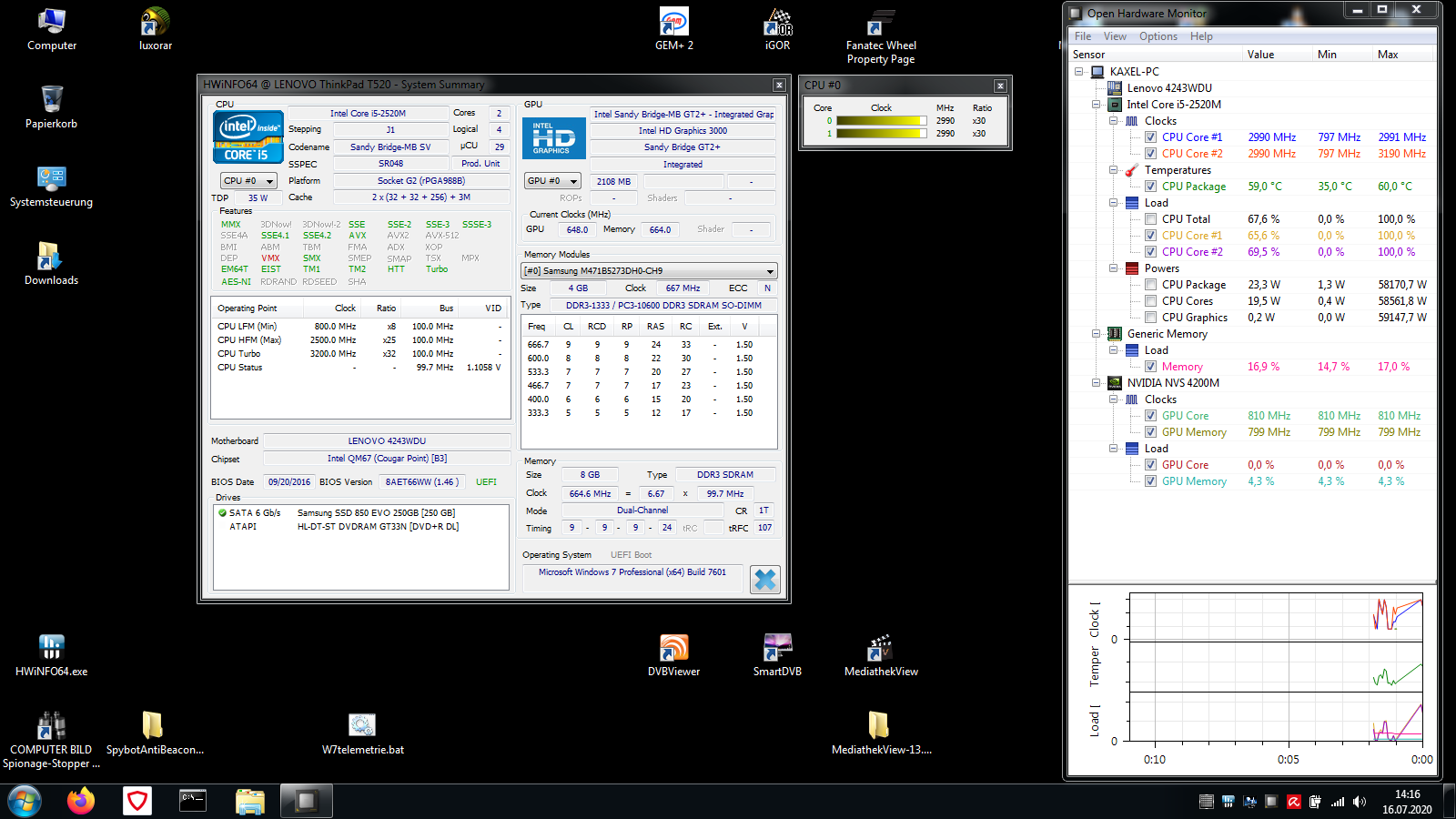Click the Prod. Unit field in HWiNFO
The height and width of the screenshot is (819, 1456).
click(x=480, y=164)
